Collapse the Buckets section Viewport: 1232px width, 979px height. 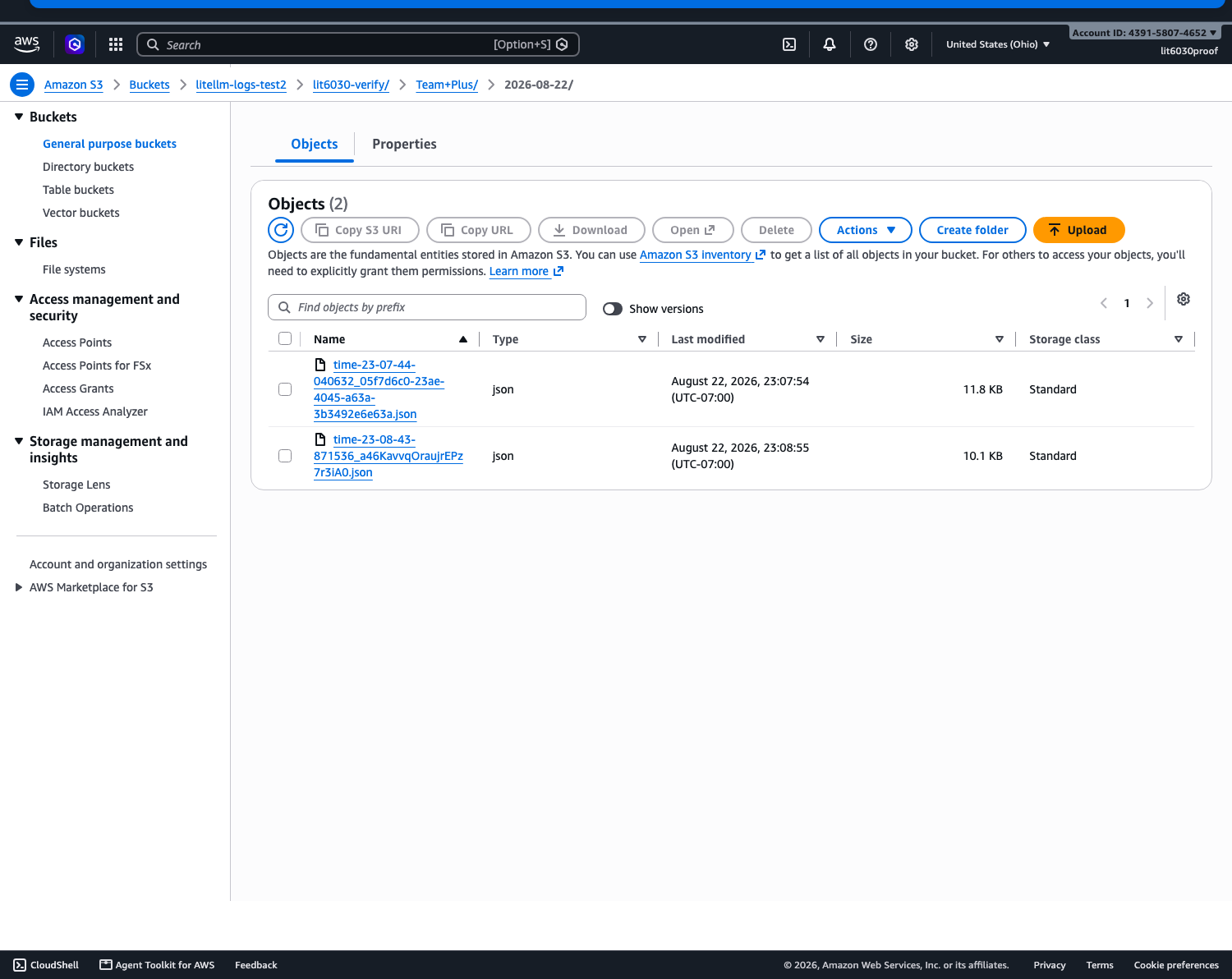tap(19, 117)
